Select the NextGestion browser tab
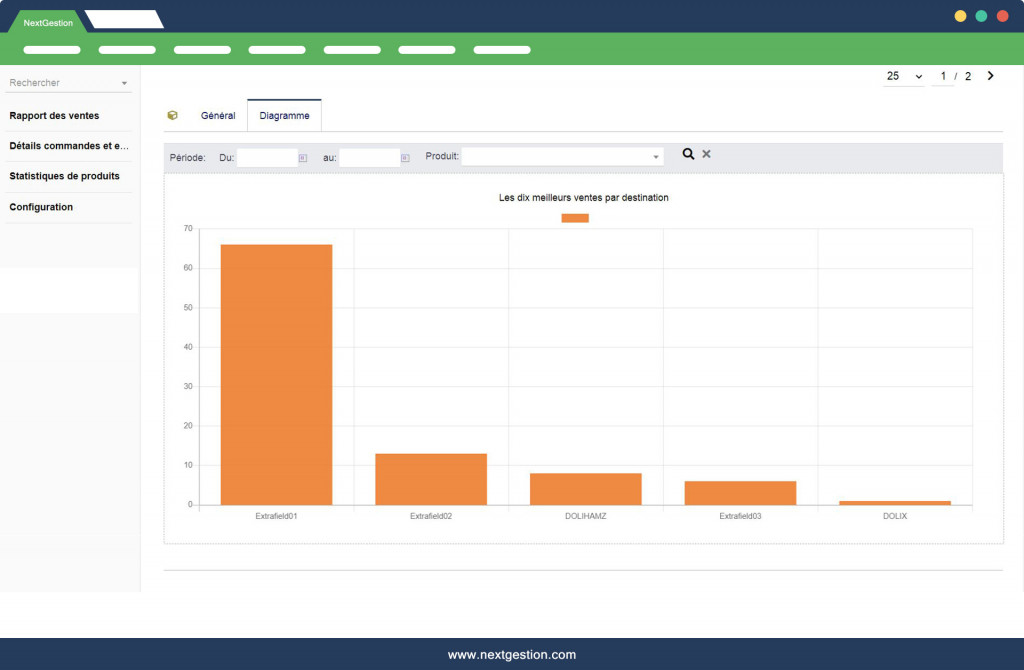Screen dimensions: 1024x670 (x=48, y=22)
